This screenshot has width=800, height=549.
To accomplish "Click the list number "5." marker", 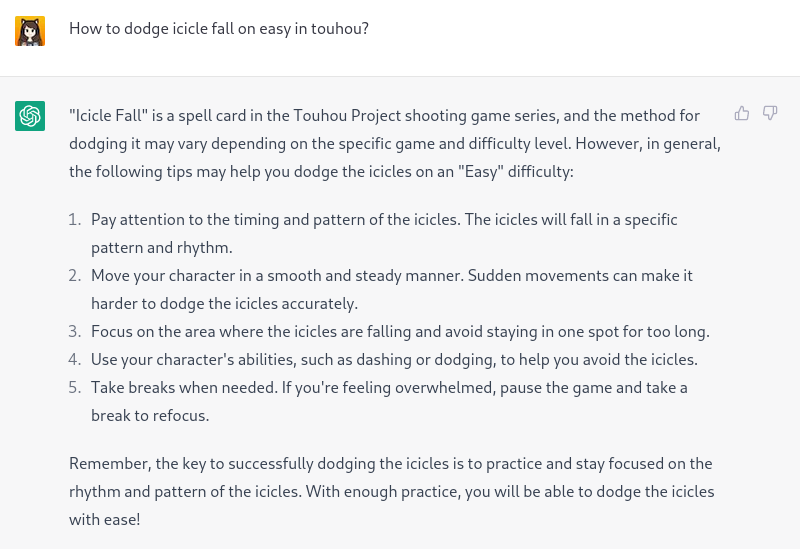I will (x=74, y=387).
